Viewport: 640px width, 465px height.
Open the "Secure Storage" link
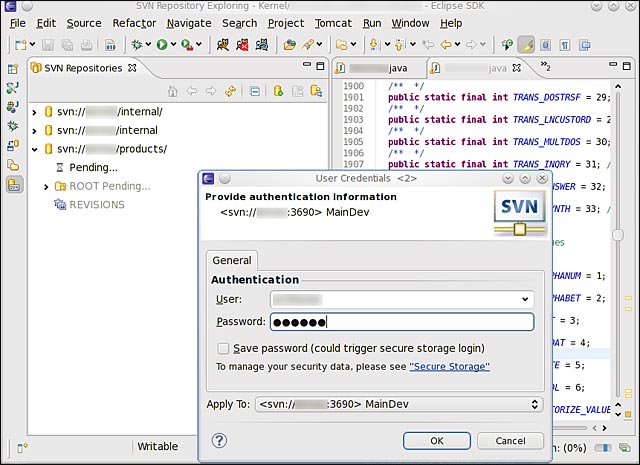449,367
